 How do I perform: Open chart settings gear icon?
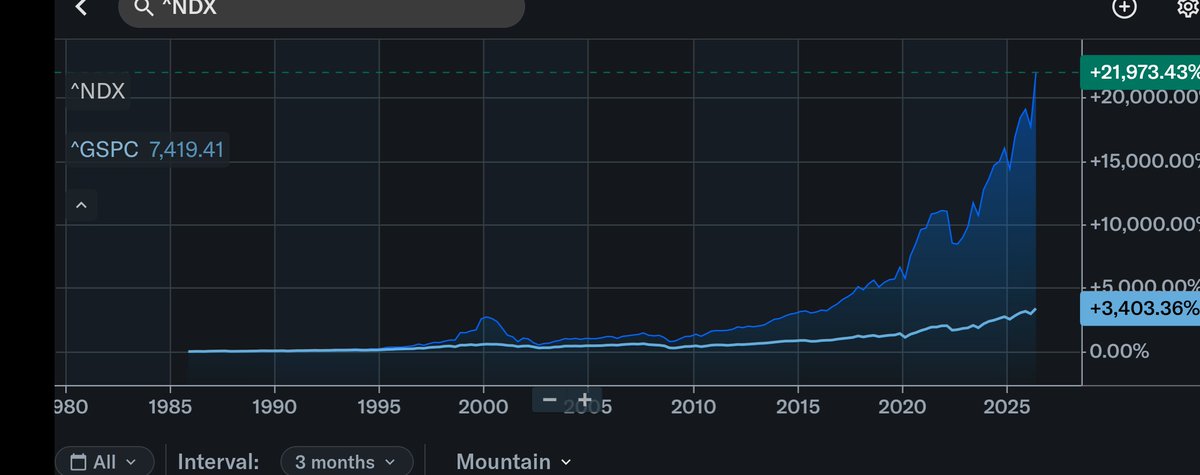click(1189, 8)
